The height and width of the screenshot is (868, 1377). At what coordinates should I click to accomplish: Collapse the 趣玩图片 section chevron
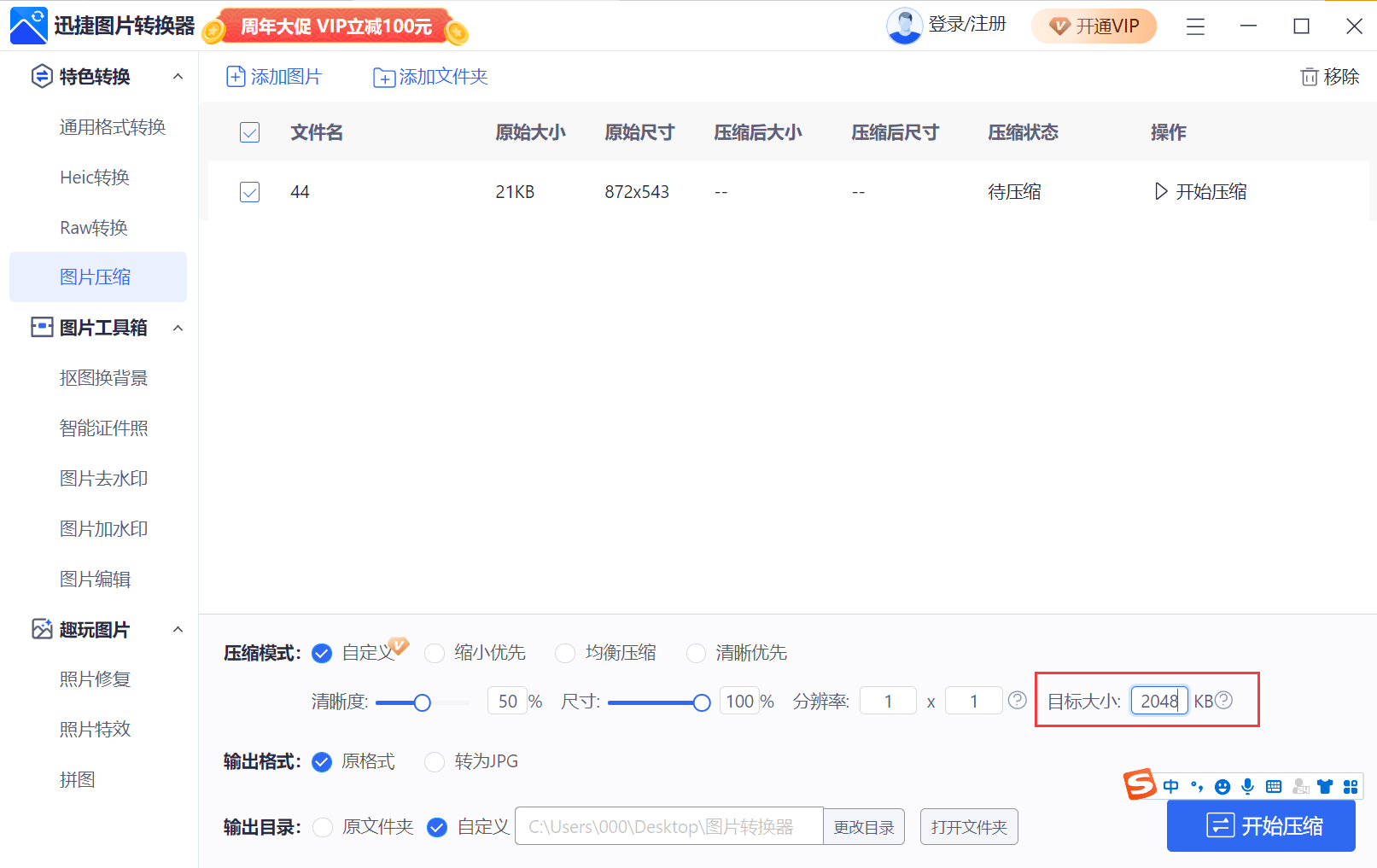pyautogui.click(x=178, y=629)
